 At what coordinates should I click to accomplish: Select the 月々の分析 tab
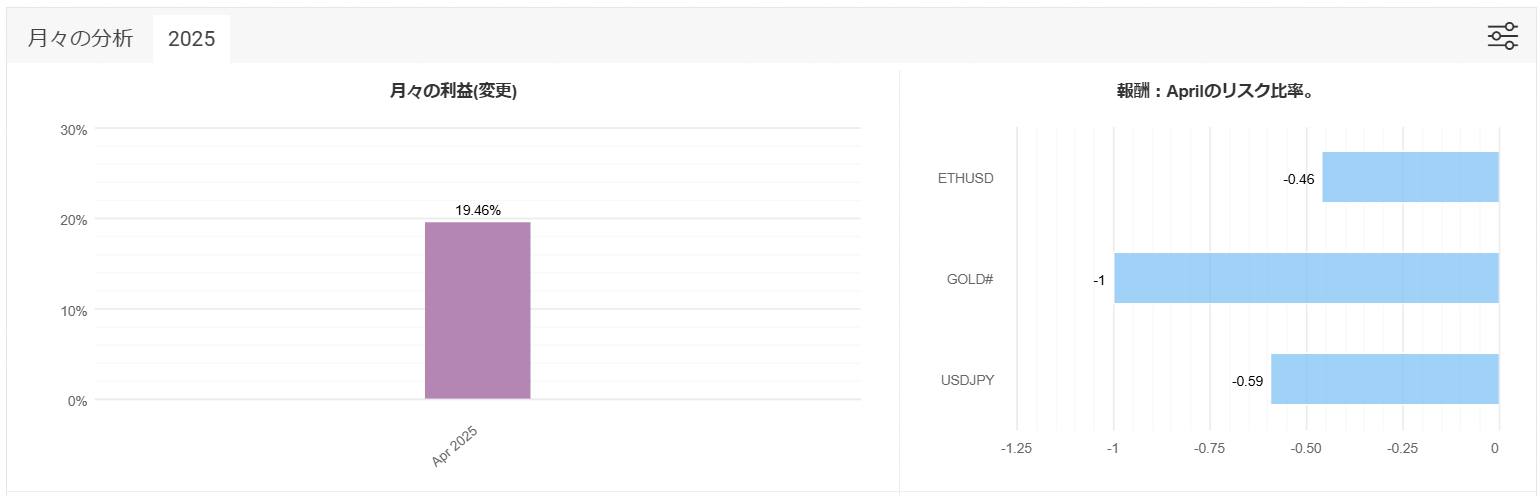click(80, 39)
